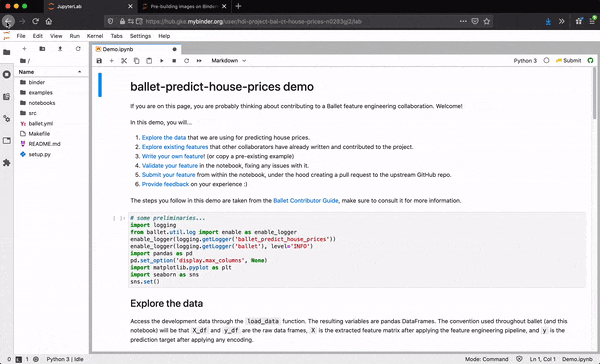Copy the selected cell

[x=137, y=60]
